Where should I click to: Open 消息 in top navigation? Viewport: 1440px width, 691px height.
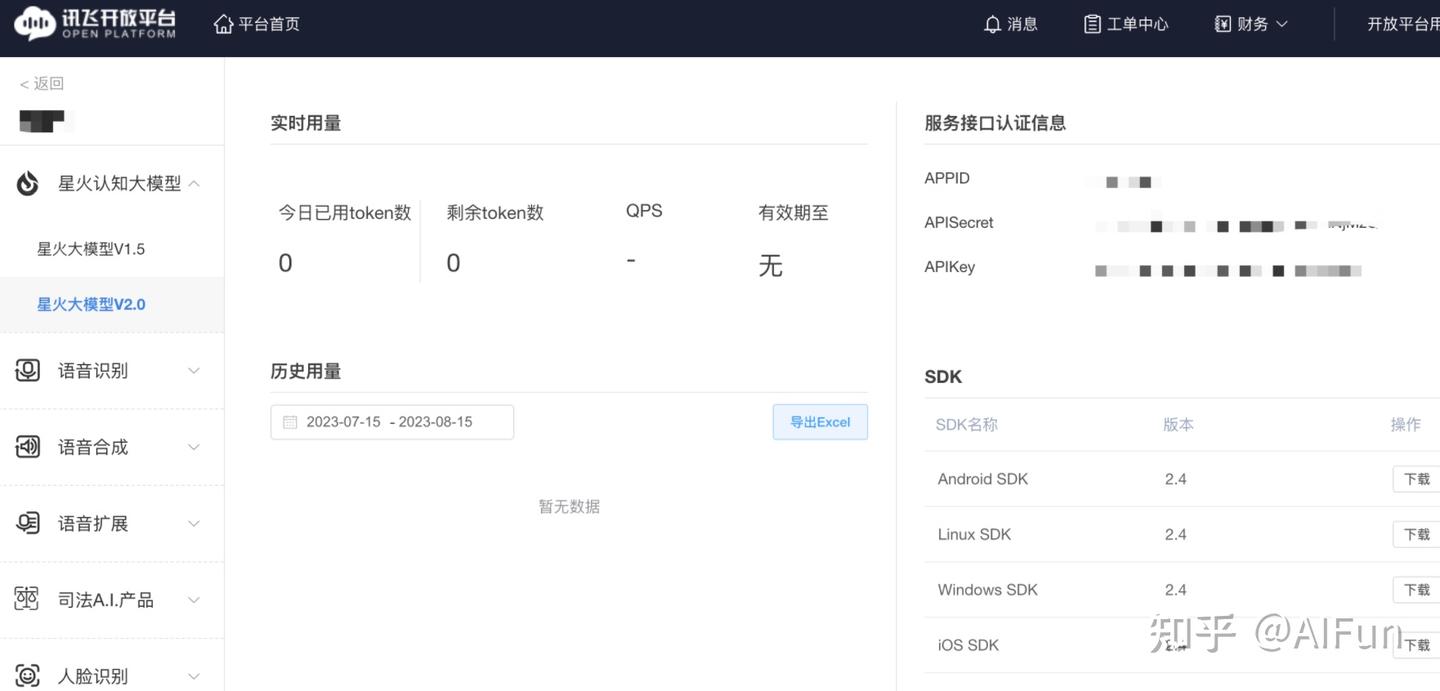pyautogui.click(x=1022, y=24)
